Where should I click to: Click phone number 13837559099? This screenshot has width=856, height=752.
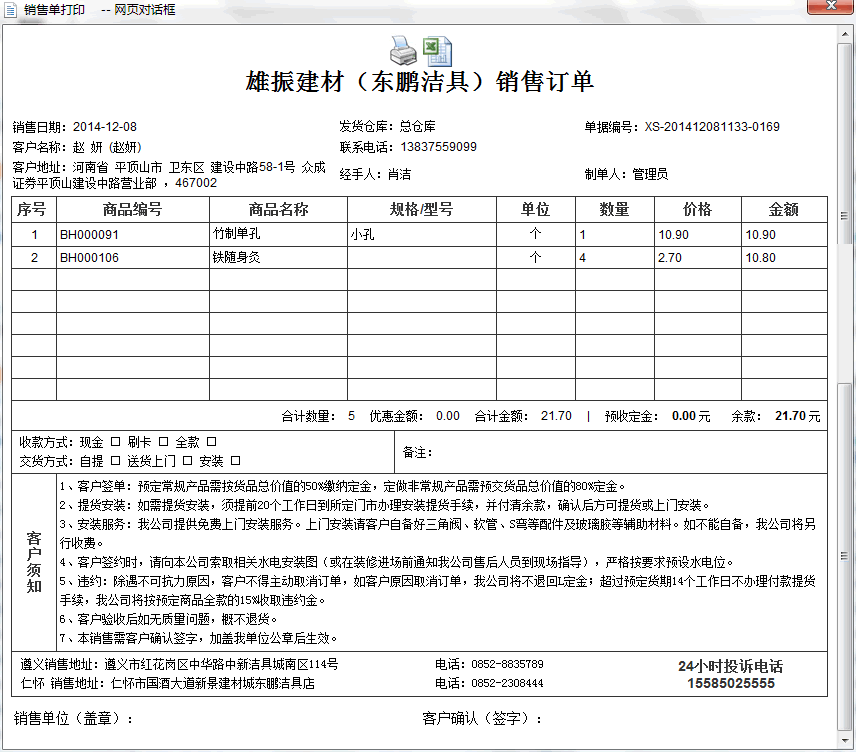click(438, 147)
